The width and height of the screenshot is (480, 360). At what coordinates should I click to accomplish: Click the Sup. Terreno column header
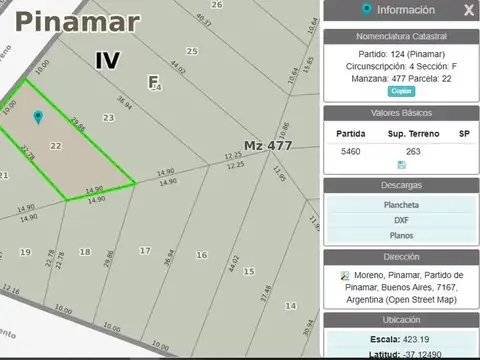click(x=413, y=134)
